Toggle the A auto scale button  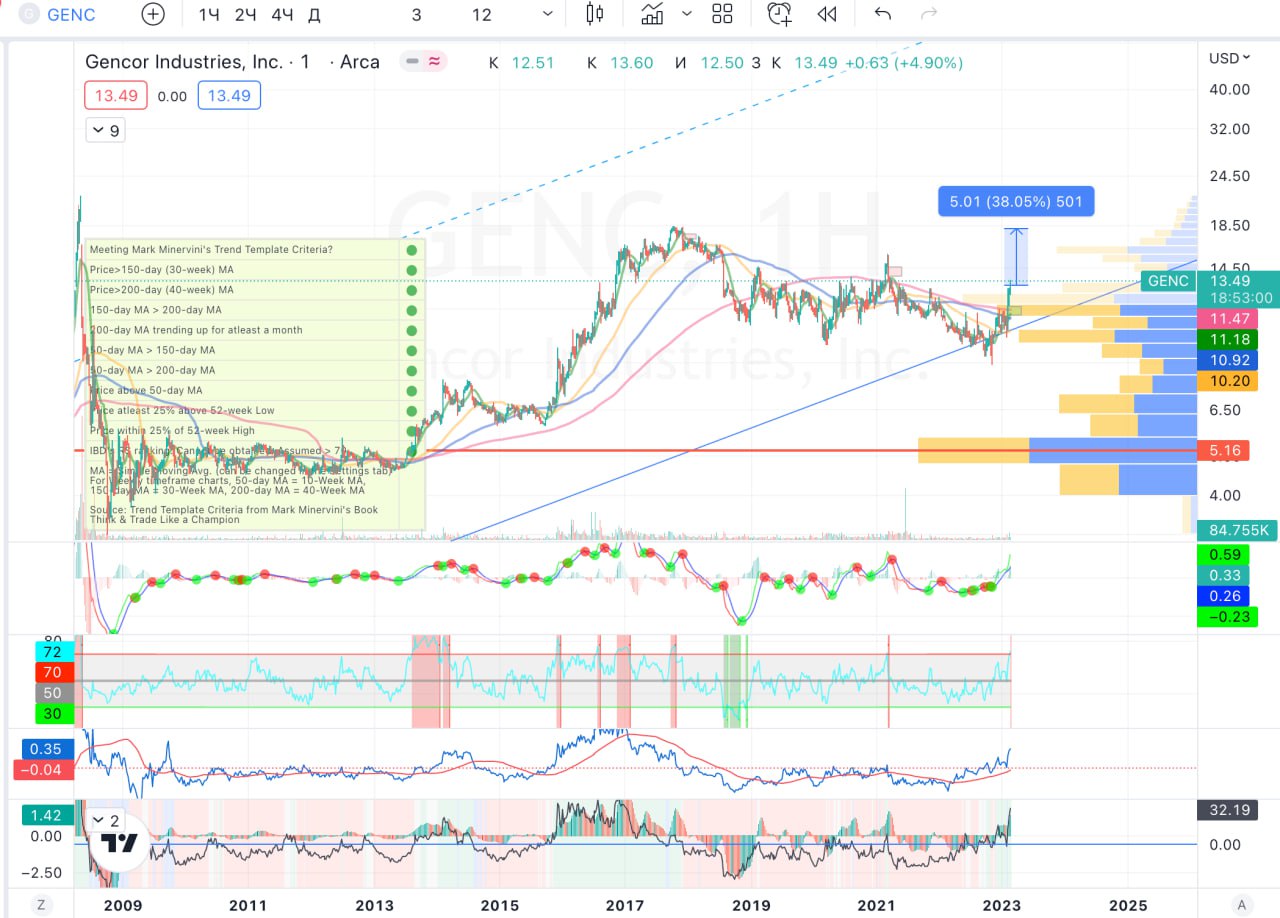1241,905
